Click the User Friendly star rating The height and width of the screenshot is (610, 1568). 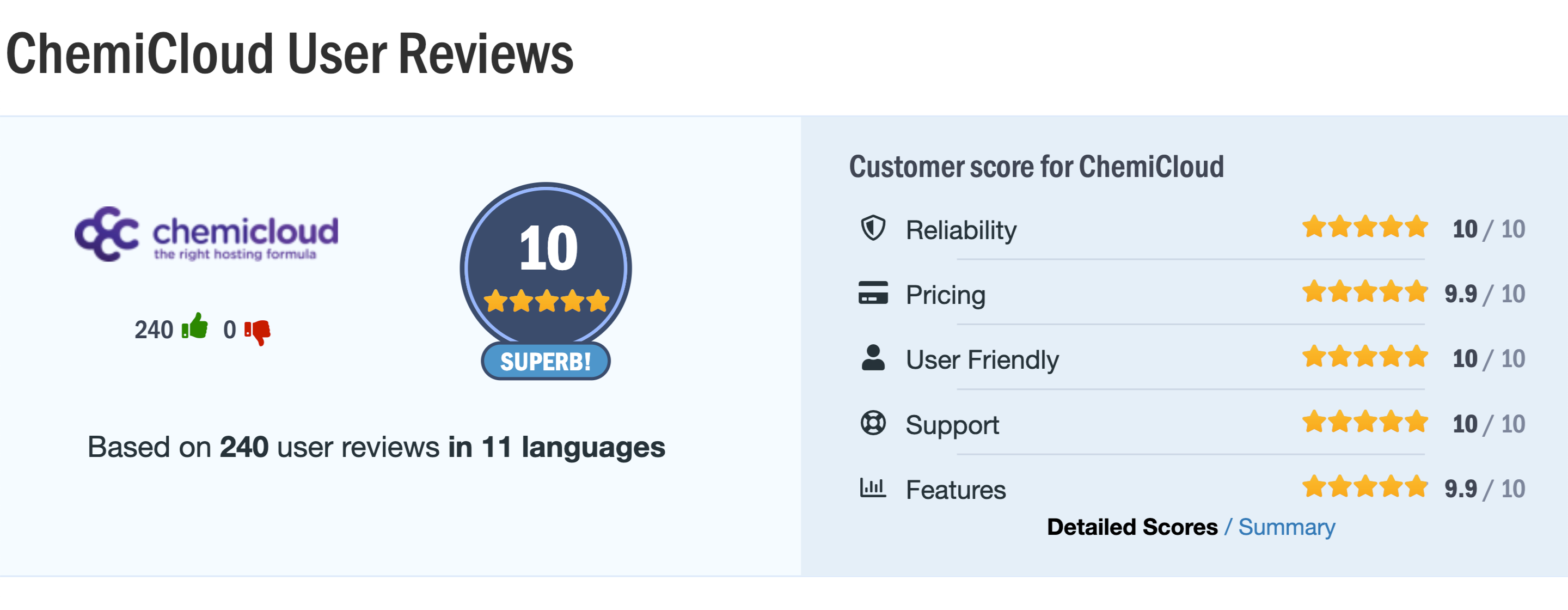pos(1365,357)
